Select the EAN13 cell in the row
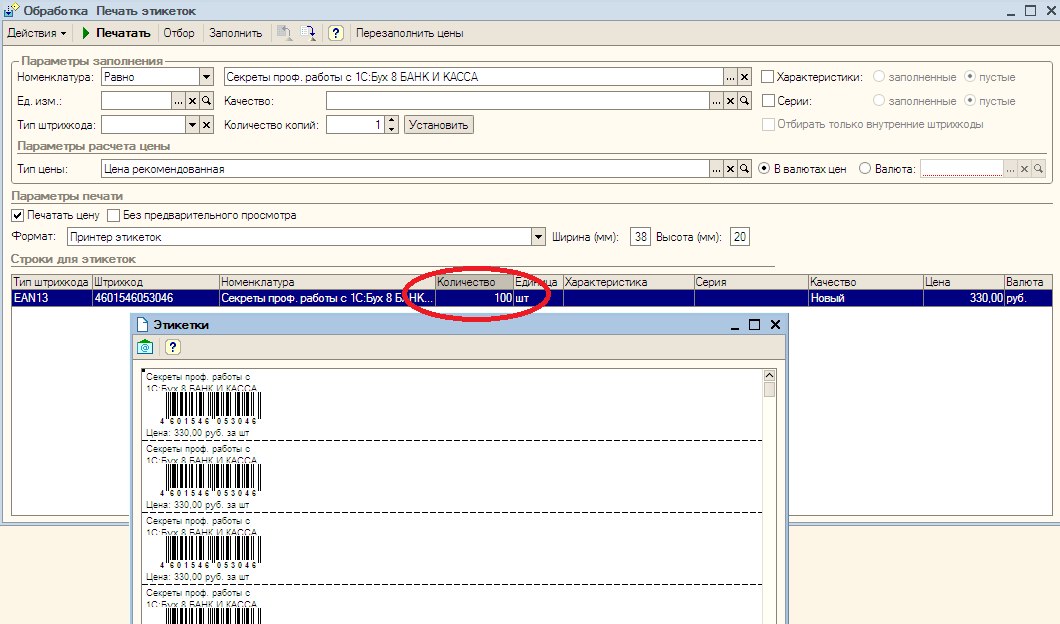Viewport: 1060px width, 624px height. 51,298
